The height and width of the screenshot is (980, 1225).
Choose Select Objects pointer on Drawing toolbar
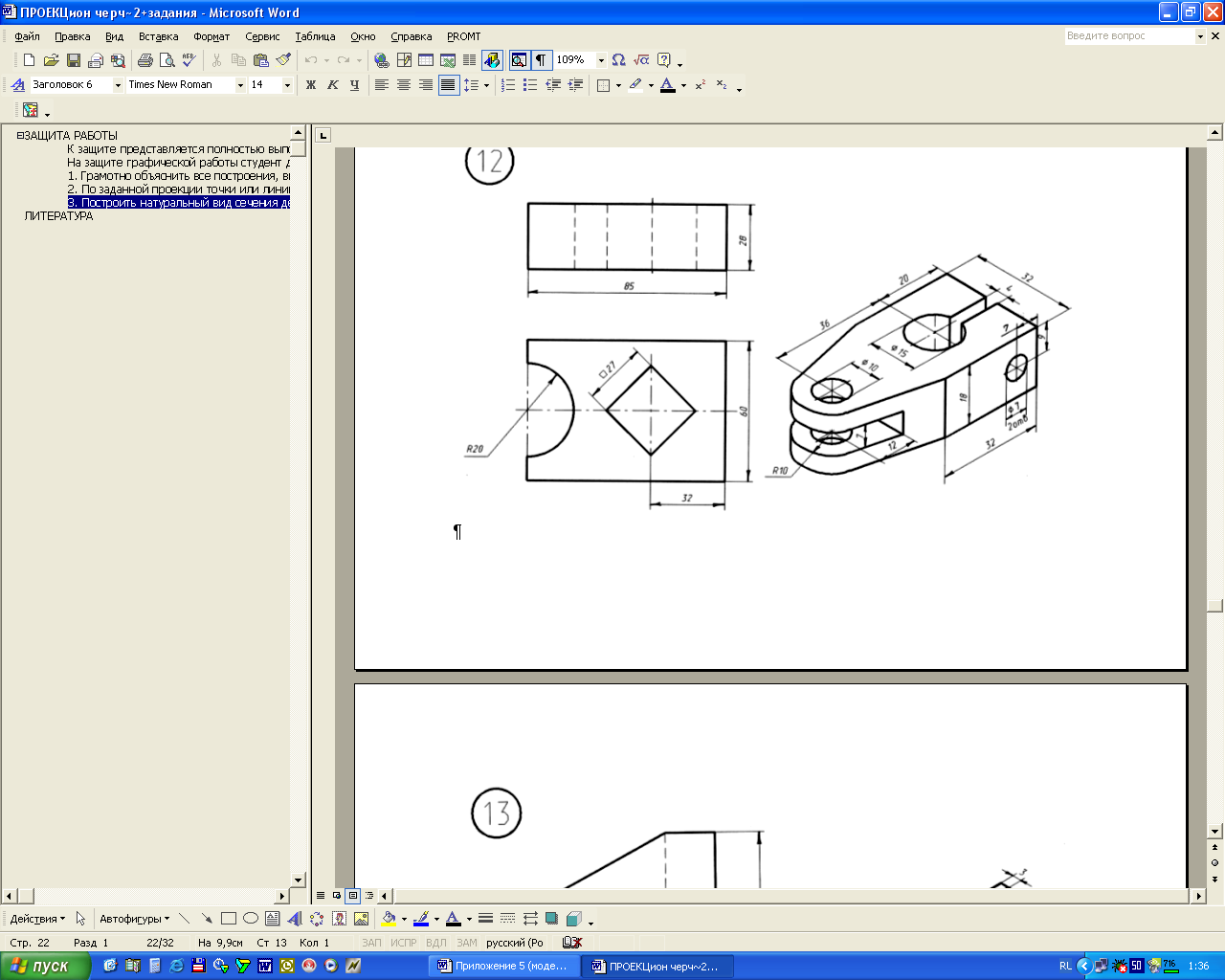(80, 919)
